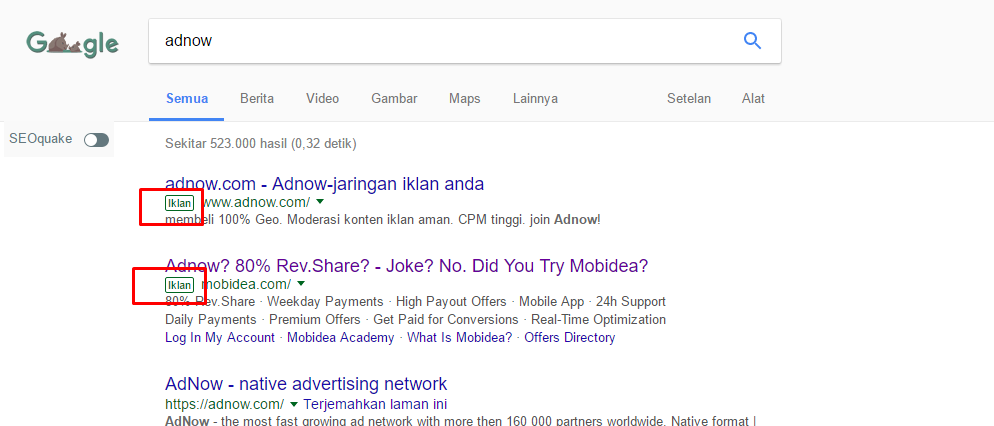The image size is (994, 426).
Task: Go to the Gambar tab
Action: (394, 99)
